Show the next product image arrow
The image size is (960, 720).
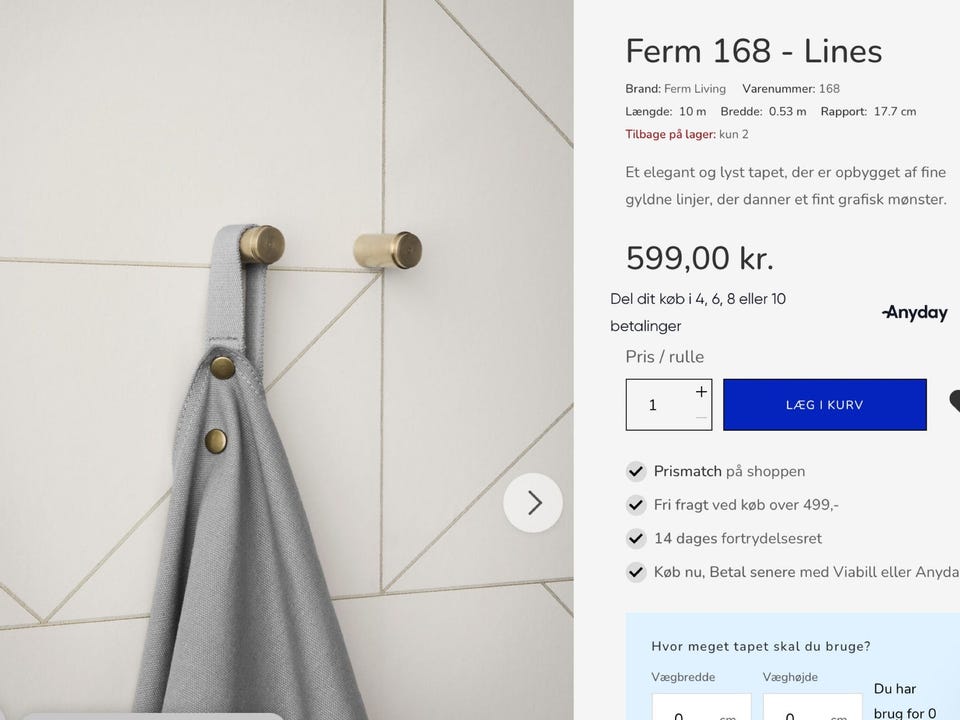pos(533,503)
